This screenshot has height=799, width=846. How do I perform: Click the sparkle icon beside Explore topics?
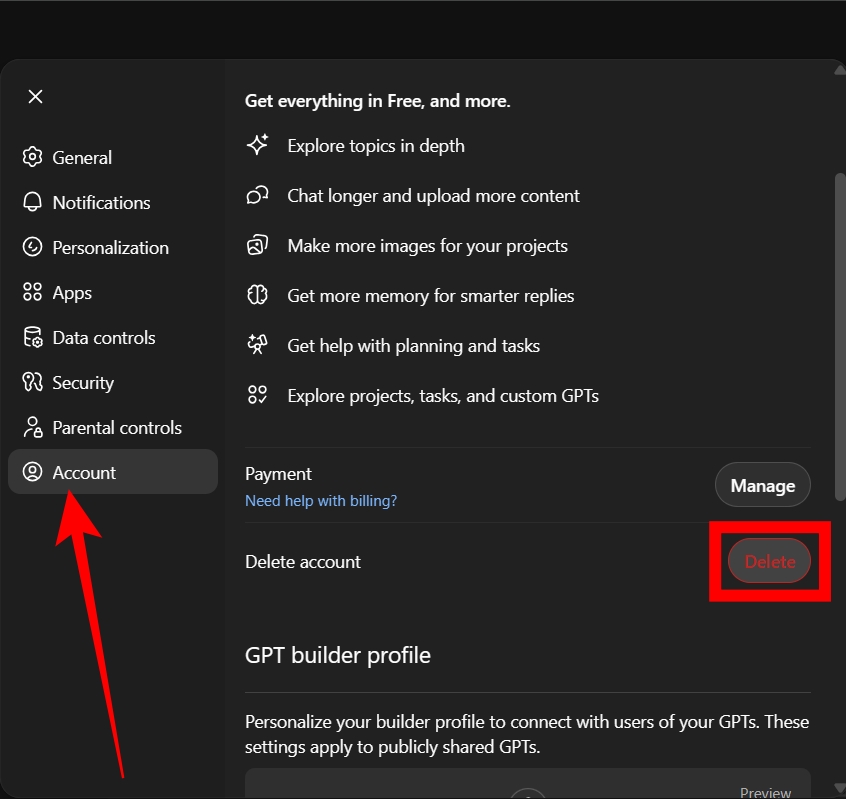pyautogui.click(x=257, y=145)
